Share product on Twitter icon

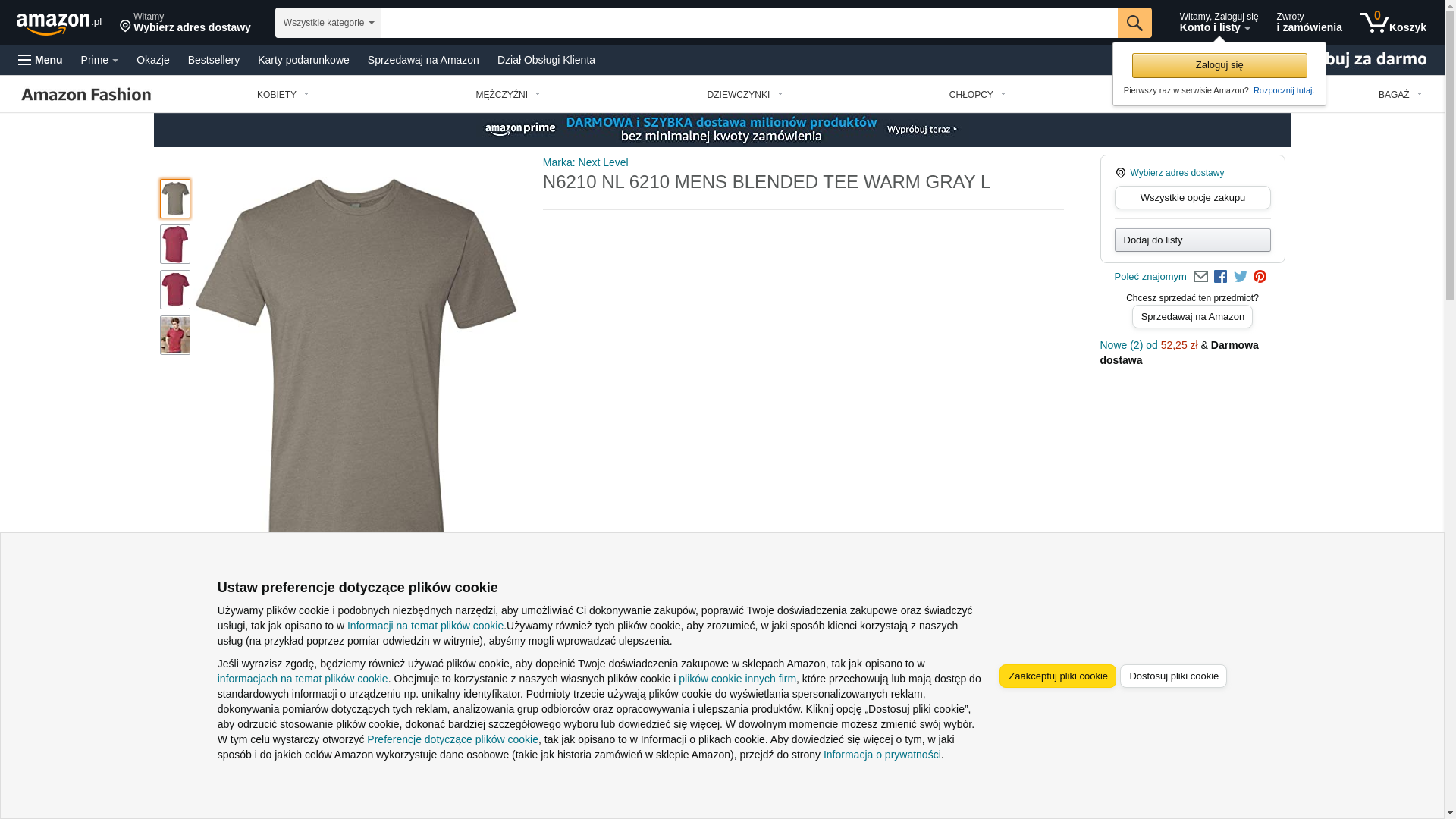1241,277
